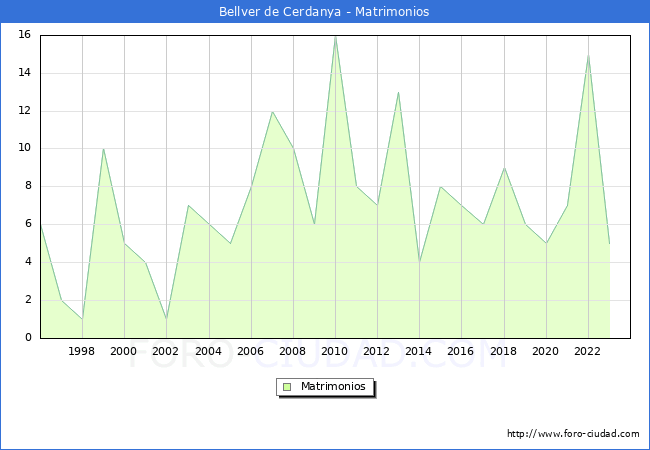The height and width of the screenshot is (450, 650).
Task: Click the y-axis value 8
Action: click(x=28, y=186)
